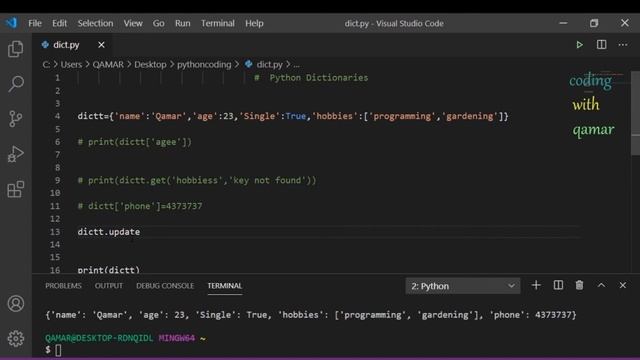Click the comment '# Python Dictionaries'
Viewport: 640px width, 360px height.
[311, 78]
